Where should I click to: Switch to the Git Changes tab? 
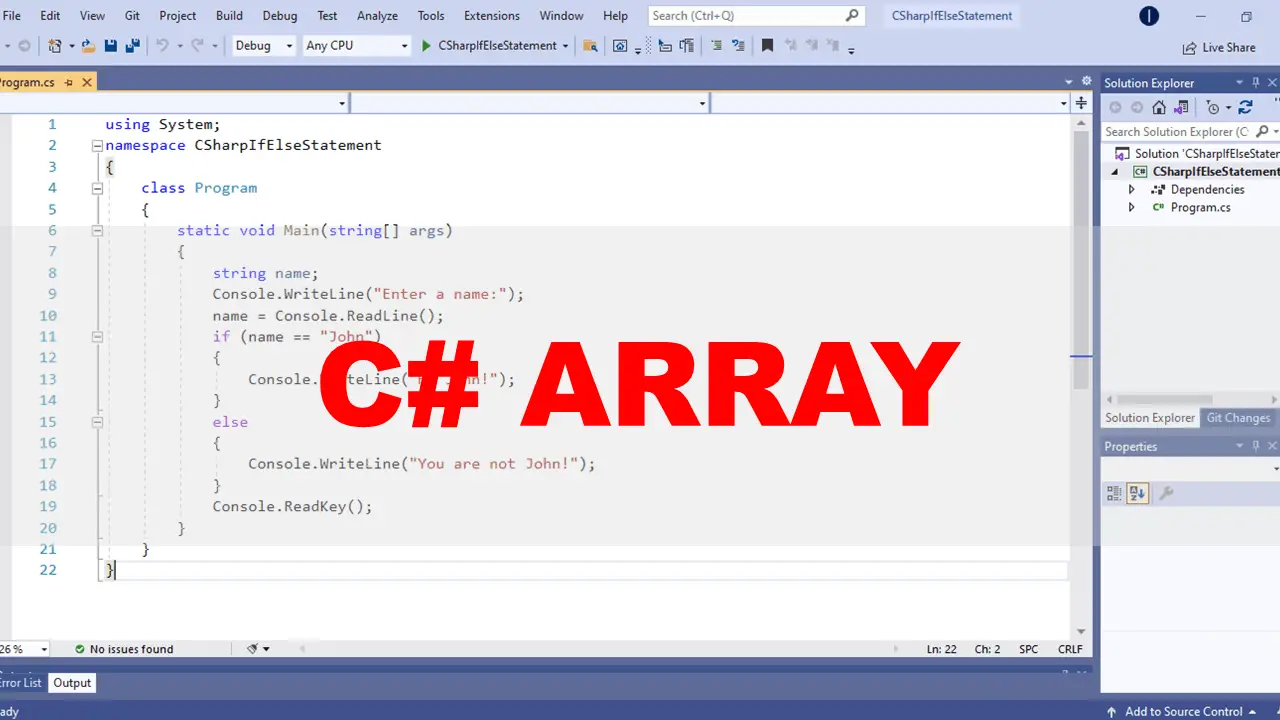click(x=1238, y=417)
